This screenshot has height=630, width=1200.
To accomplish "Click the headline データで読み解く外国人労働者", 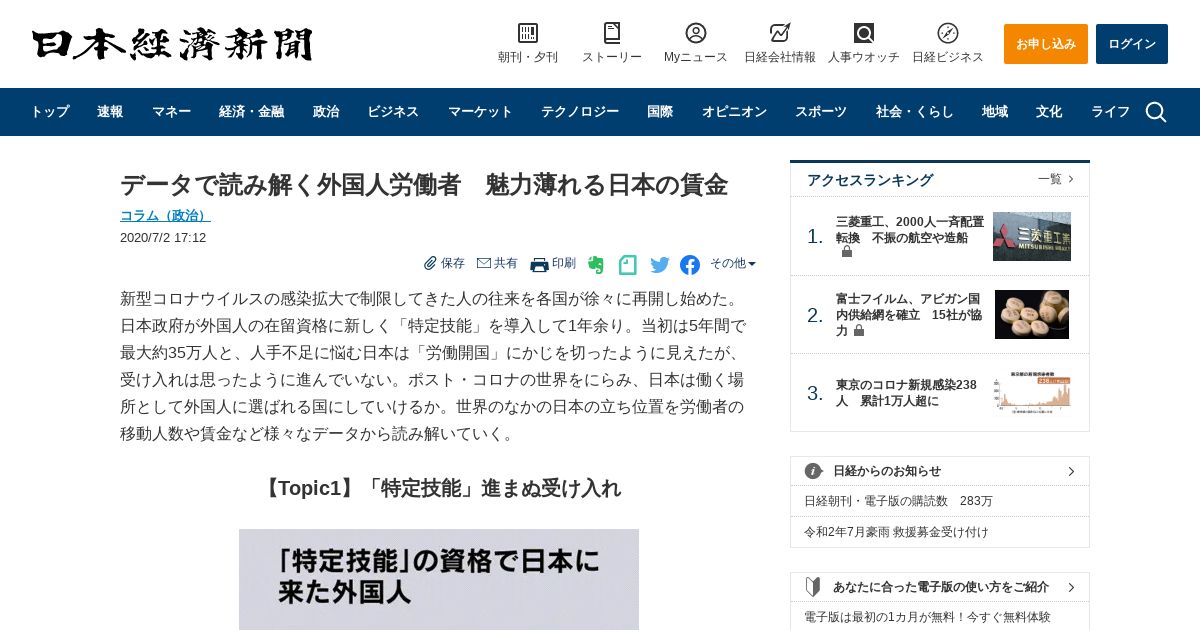I will (424, 185).
